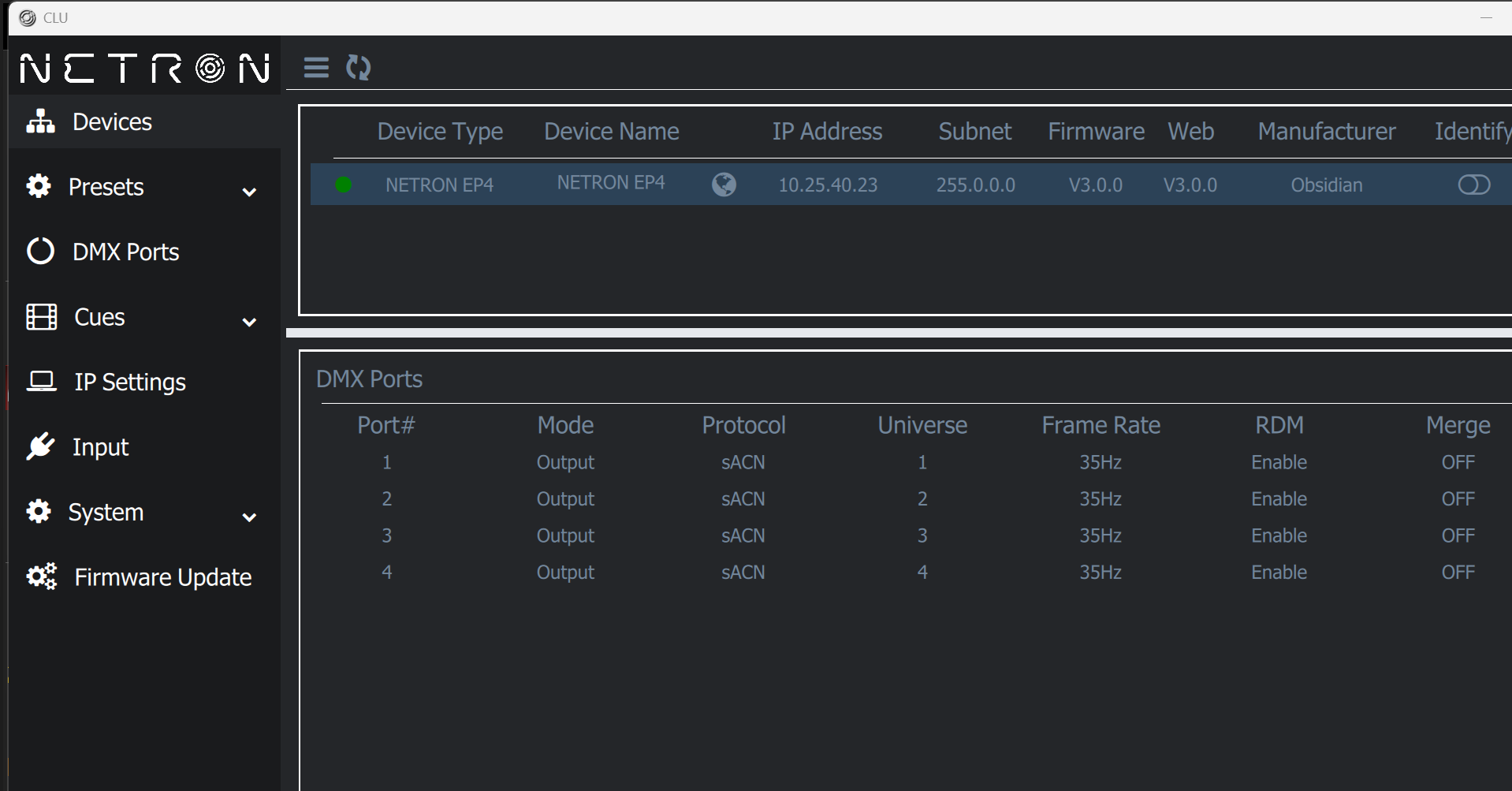Click the System gear icon
The height and width of the screenshot is (791, 1512).
[39, 512]
